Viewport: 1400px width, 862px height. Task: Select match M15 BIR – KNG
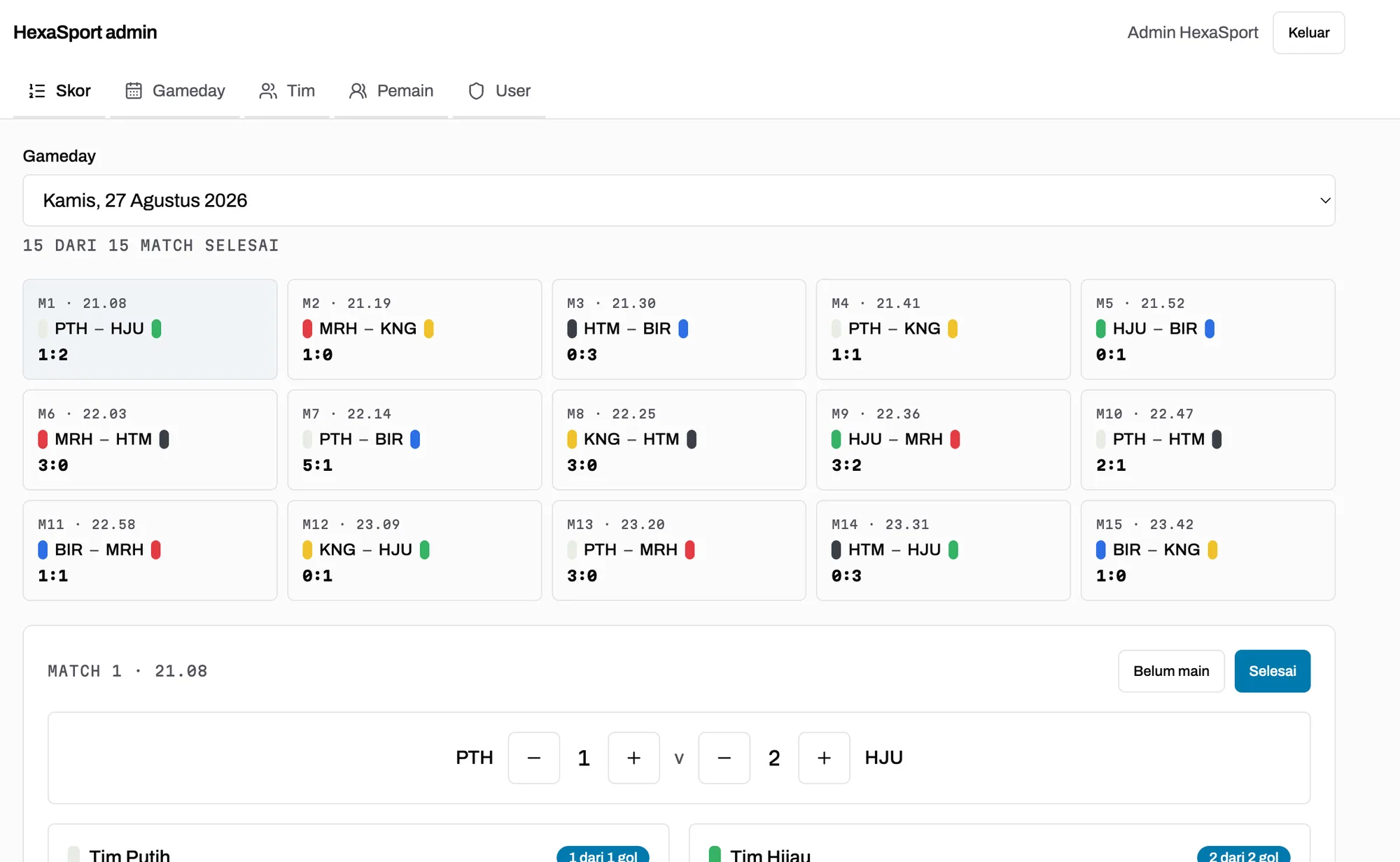tap(1207, 551)
